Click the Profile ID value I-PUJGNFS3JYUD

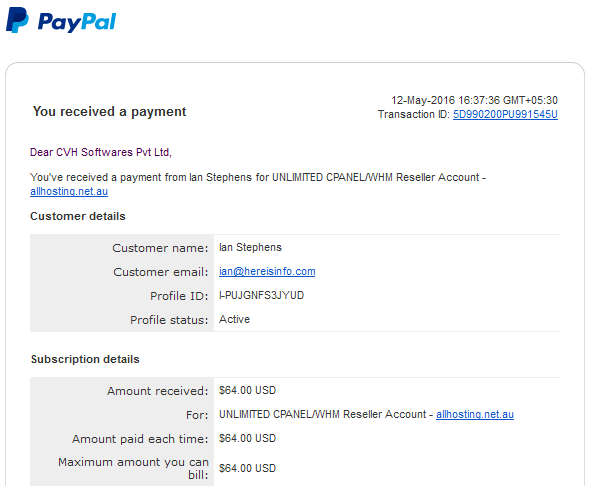pyautogui.click(x=262, y=295)
